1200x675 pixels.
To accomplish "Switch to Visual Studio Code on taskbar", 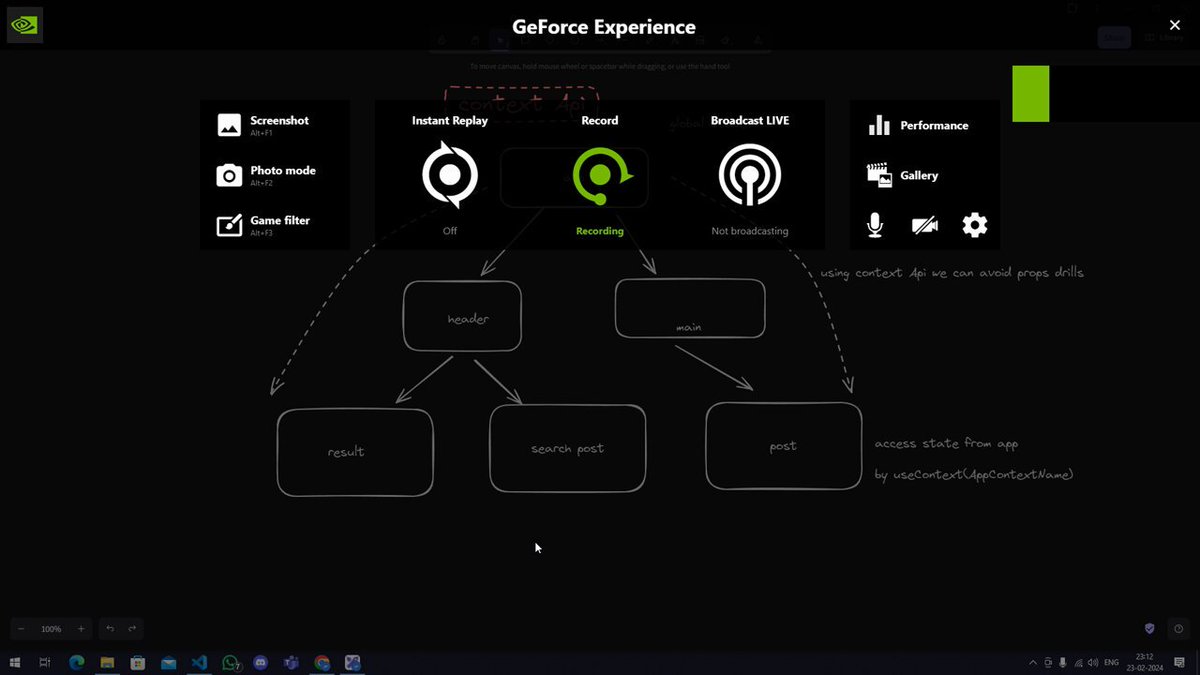I will click(x=199, y=662).
